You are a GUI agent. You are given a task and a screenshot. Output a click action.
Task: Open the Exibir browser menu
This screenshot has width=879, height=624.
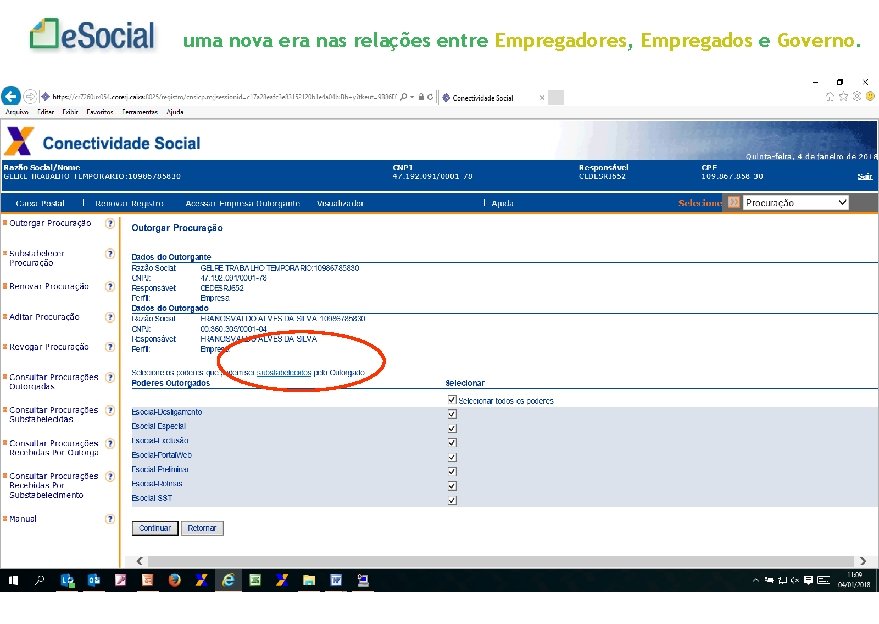[70, 112]
